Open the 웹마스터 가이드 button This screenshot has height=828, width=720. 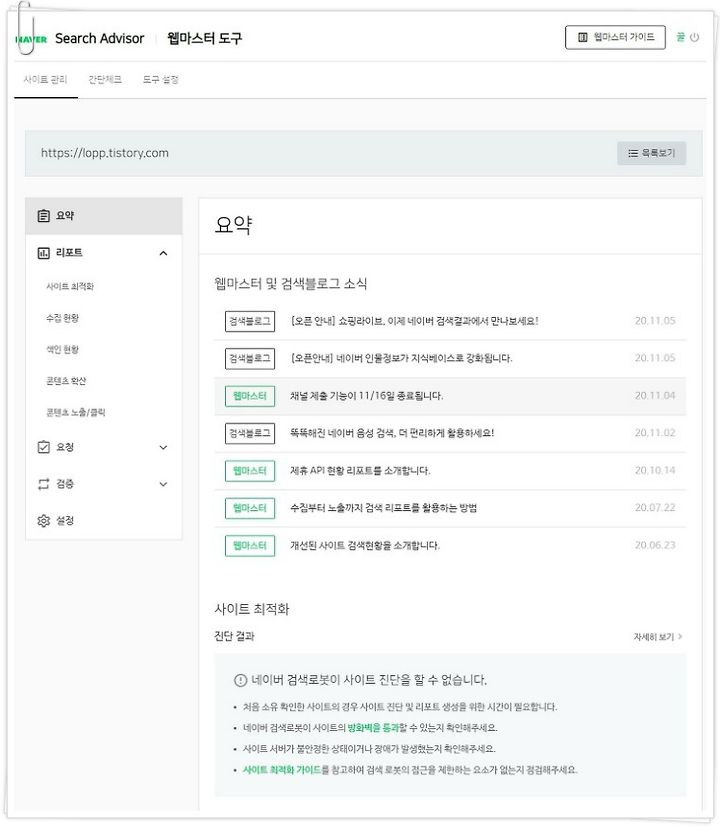[615, 37]
